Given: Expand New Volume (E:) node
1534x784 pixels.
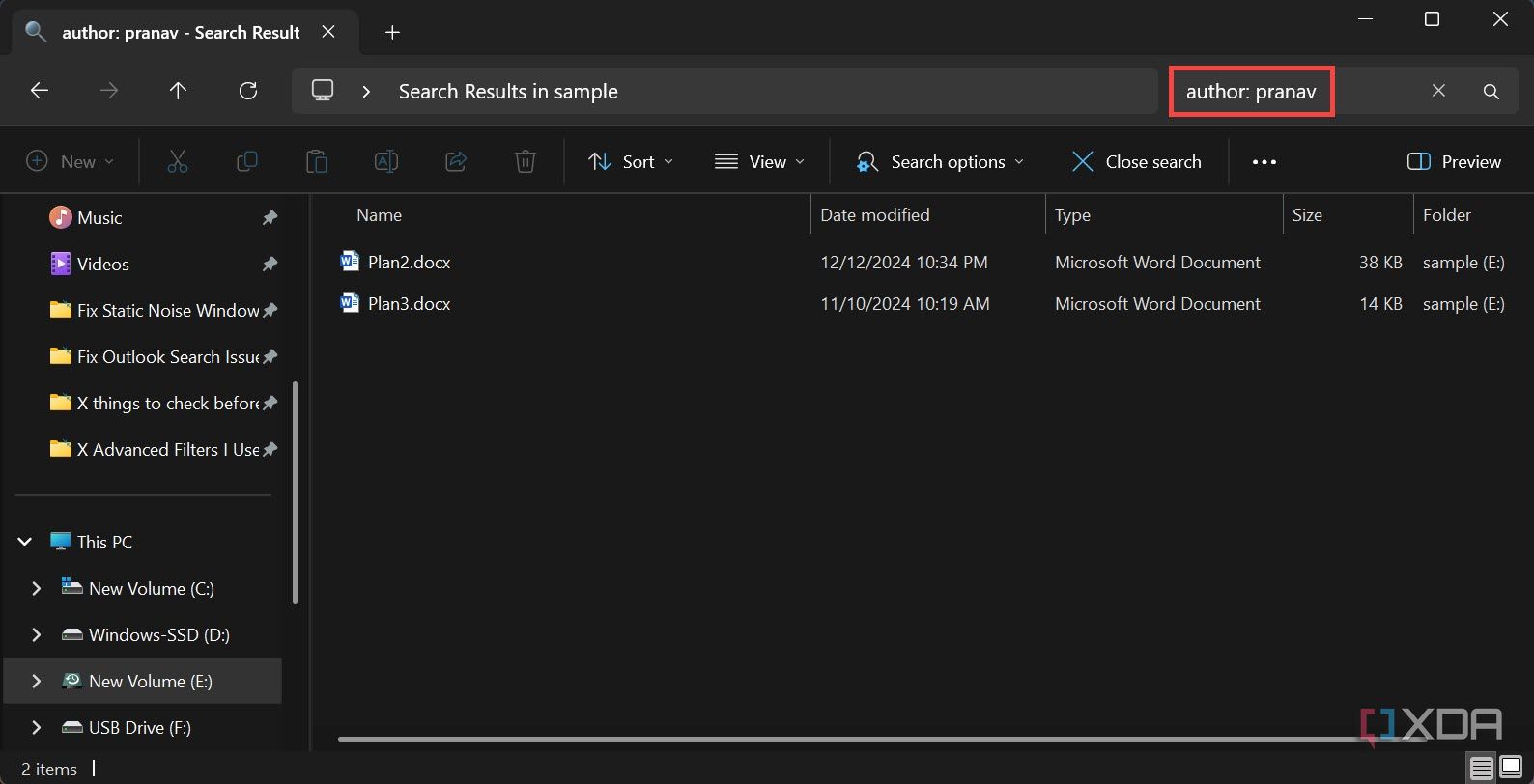Looking at the screenshot, I should click(37, 681).
